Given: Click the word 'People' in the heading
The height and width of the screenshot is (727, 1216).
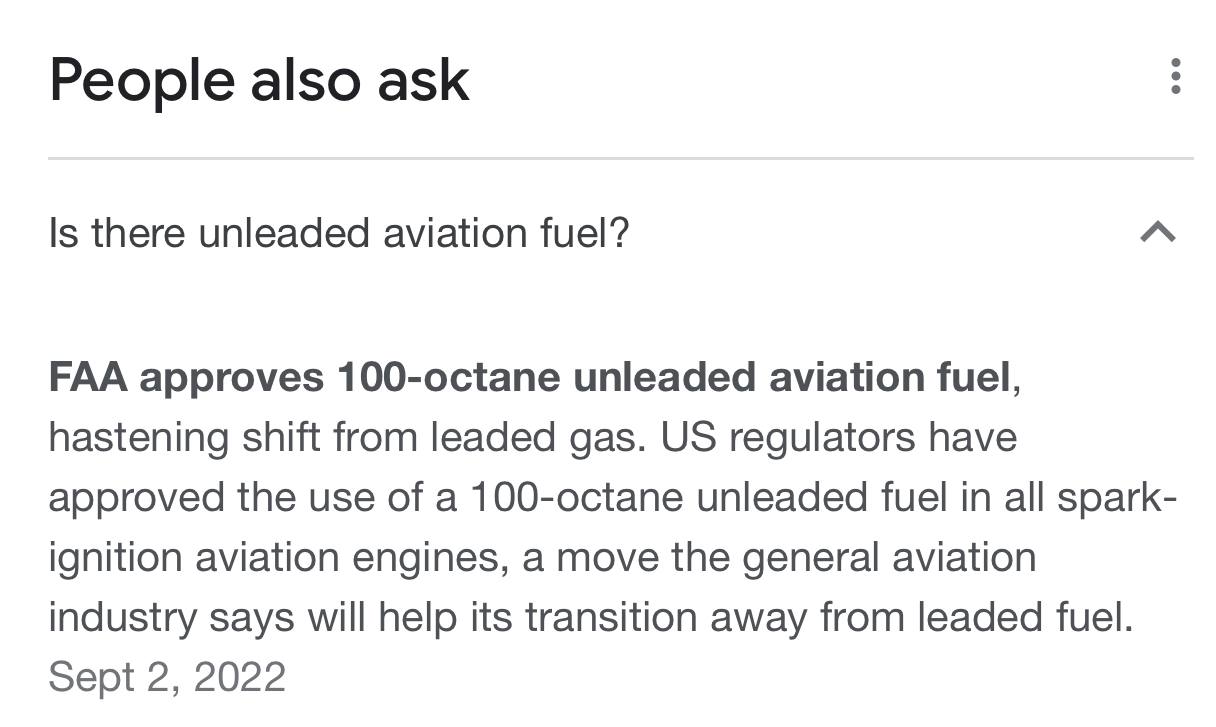Looking at the screenshot, I should coord(143,81).
